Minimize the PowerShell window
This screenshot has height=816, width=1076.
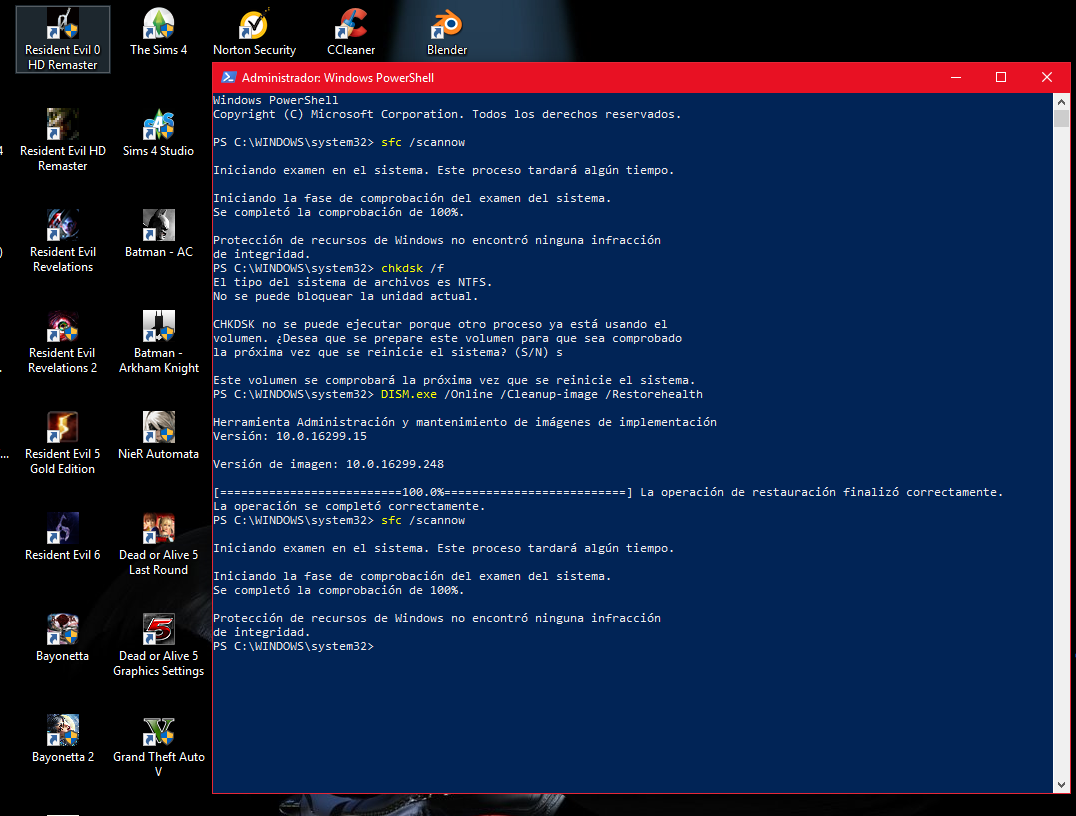click(955, 78)
